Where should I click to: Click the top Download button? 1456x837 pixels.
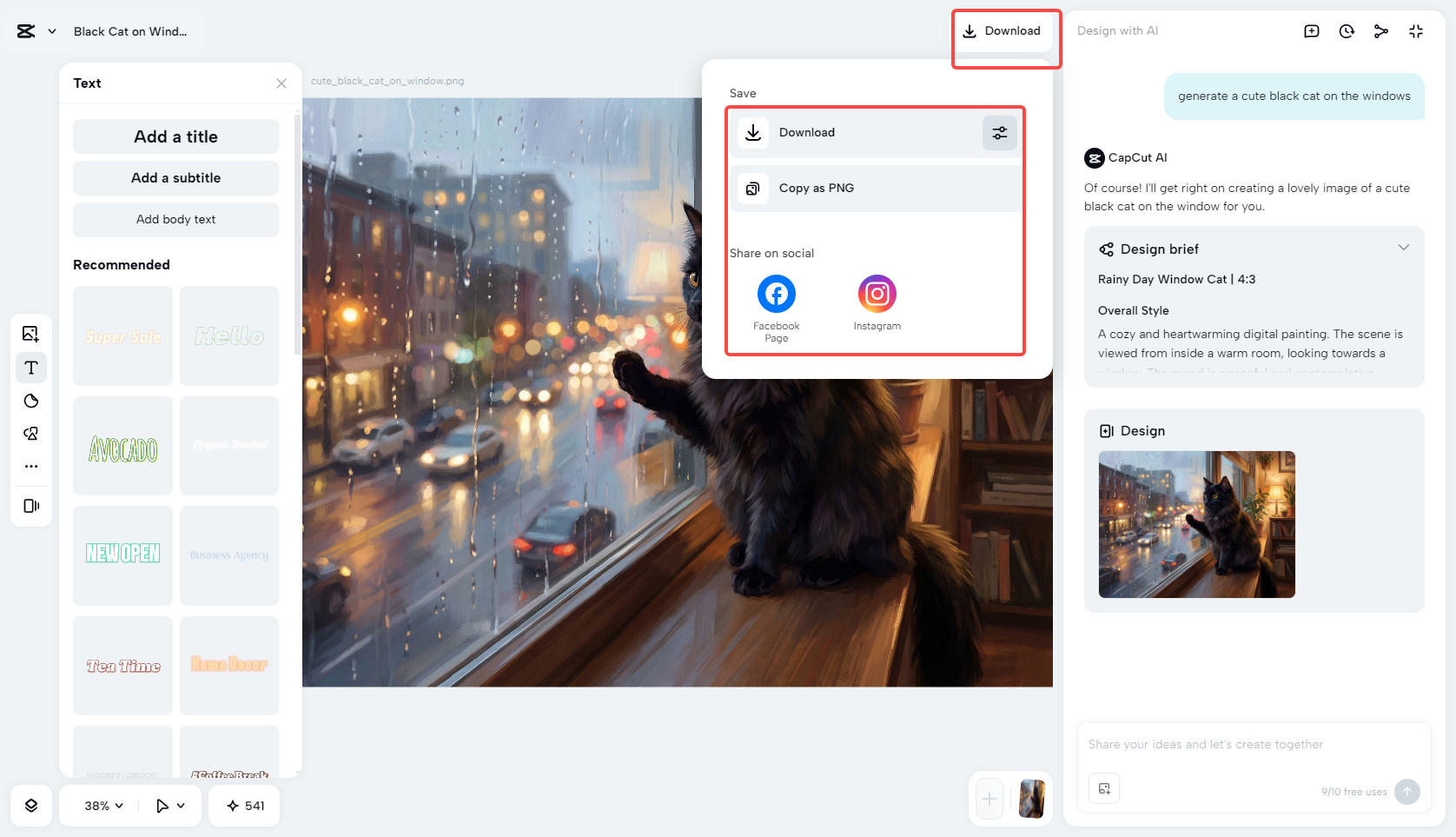click(x=1002, y=31)
